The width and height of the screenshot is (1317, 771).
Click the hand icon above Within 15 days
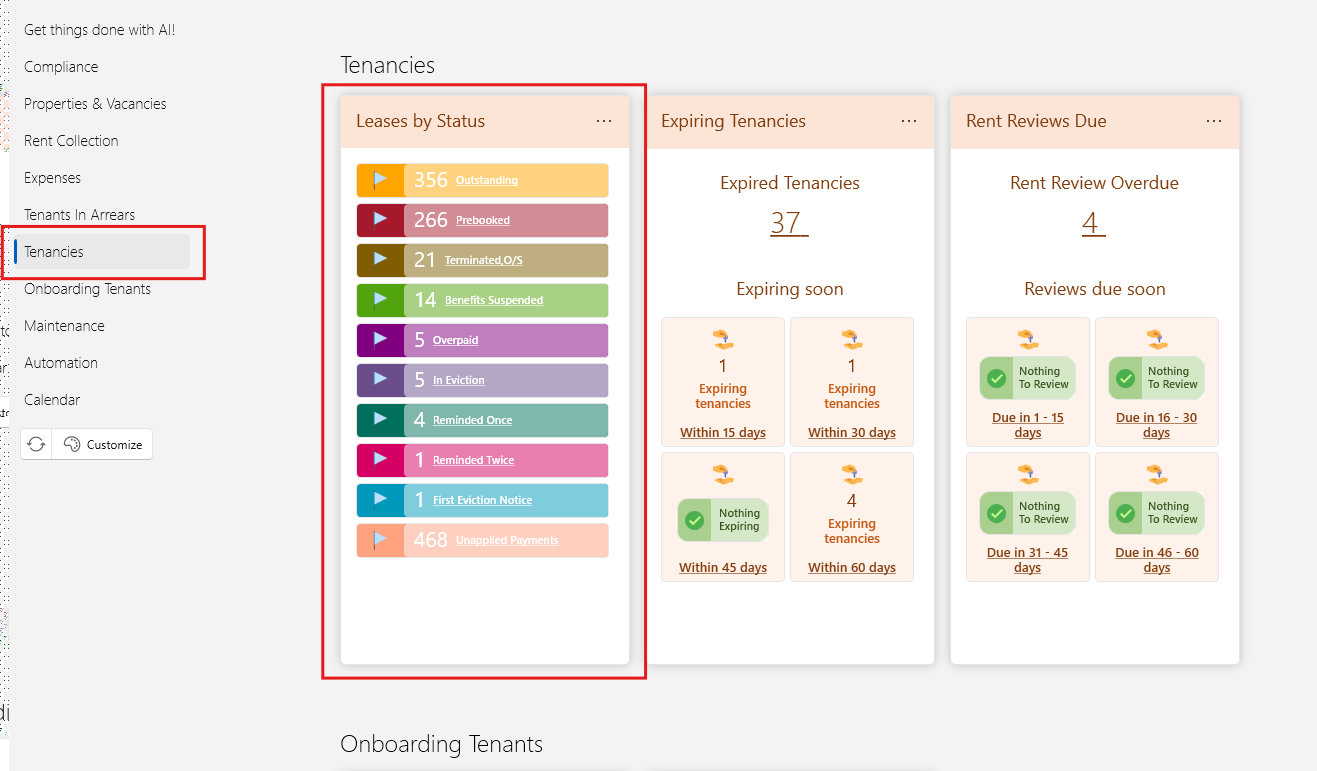tap(723, 338)
